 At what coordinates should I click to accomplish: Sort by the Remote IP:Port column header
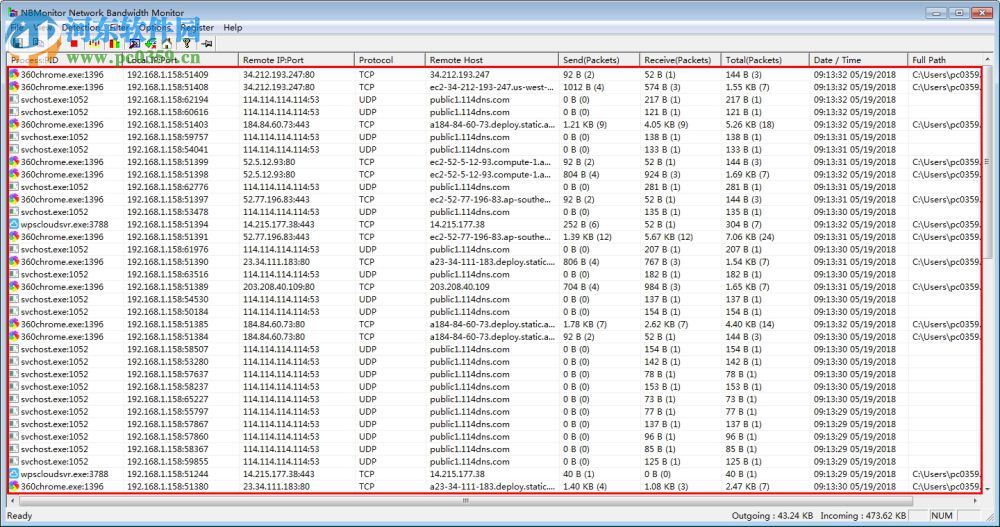pyautogui.click(x=297, y=59)
